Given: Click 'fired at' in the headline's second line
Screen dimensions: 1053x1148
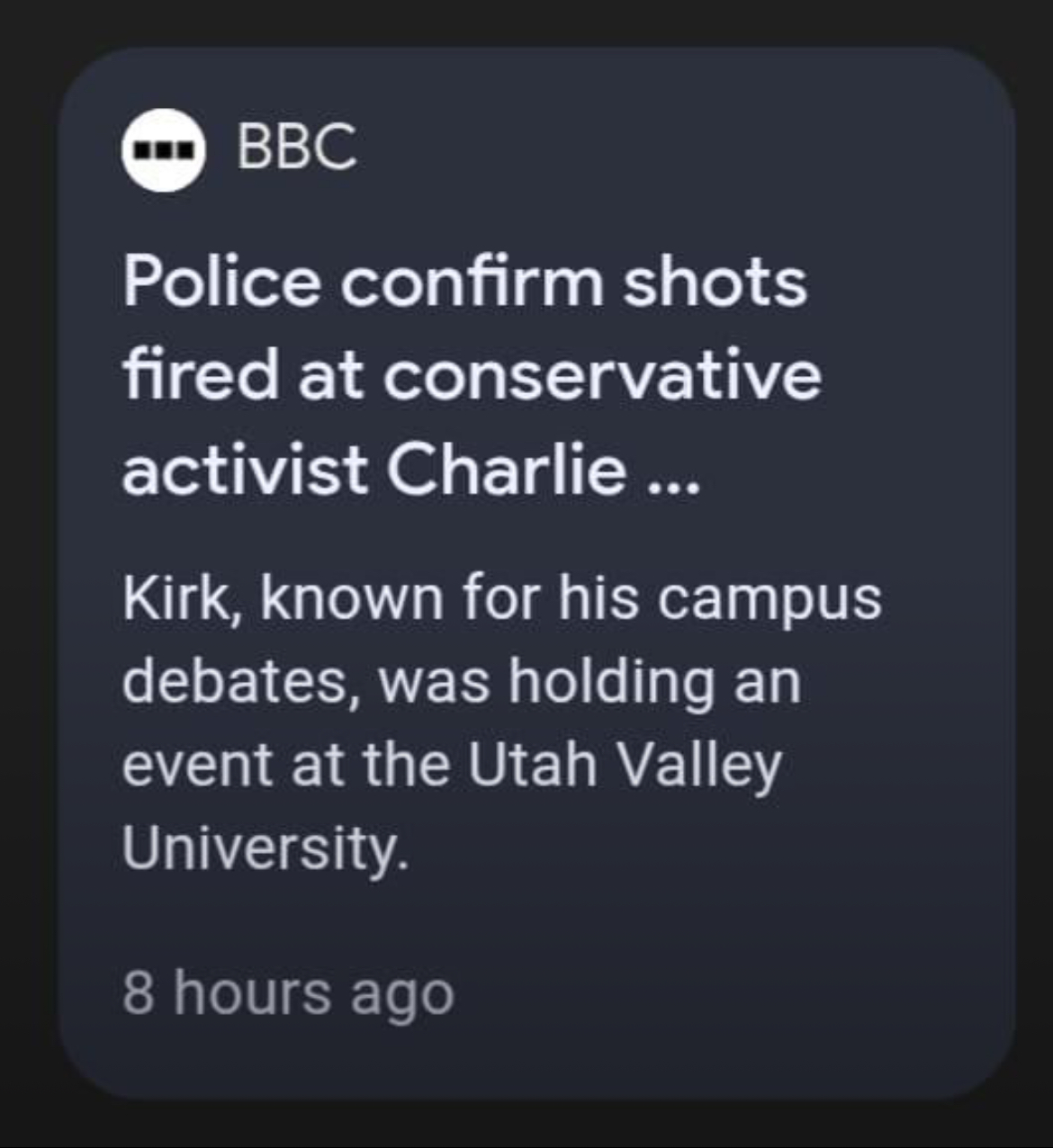Looking at the screenshot, I should 242,375.
